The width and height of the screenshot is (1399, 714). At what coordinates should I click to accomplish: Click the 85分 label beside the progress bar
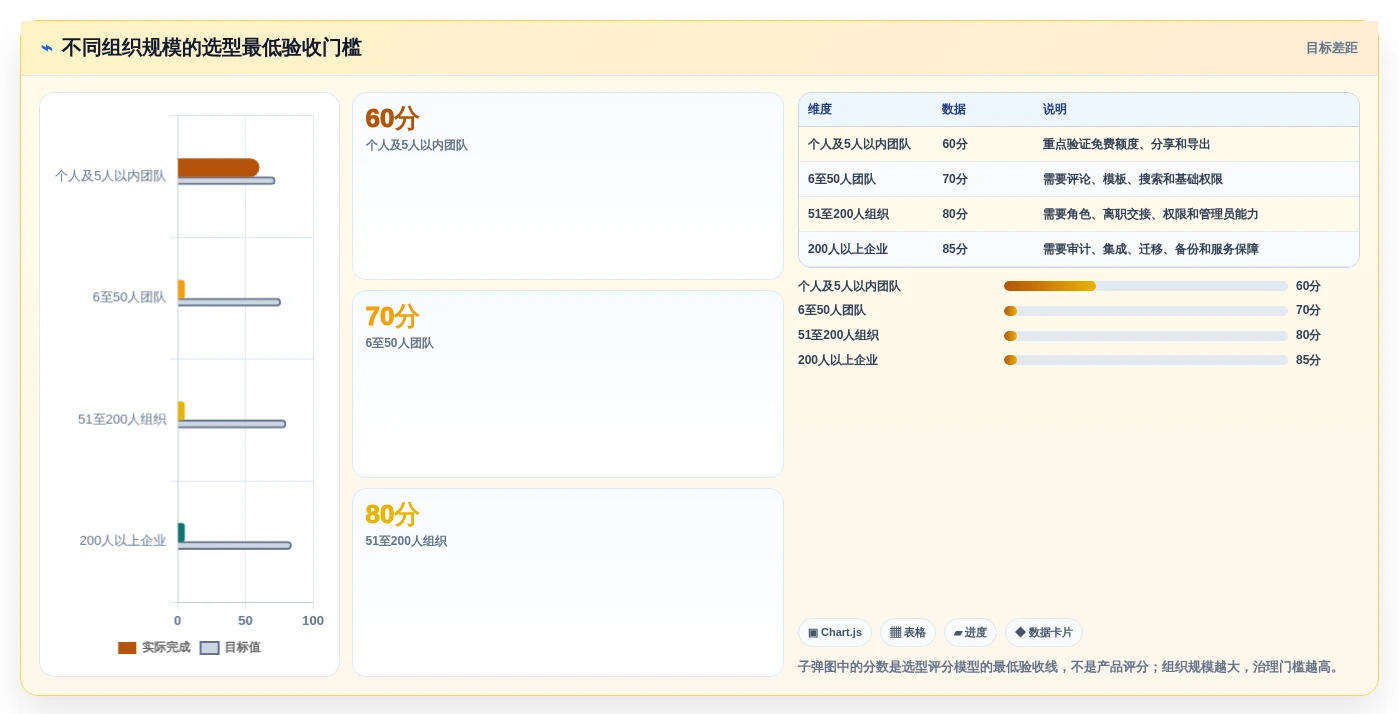click(1308, 360)
